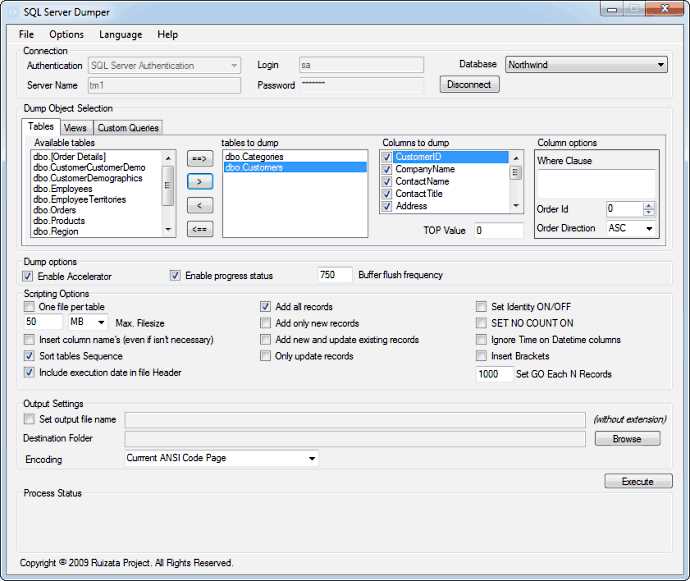Click the Order Id spinner down arrow
Screen dimensions: 690x581
coord(649,213)
